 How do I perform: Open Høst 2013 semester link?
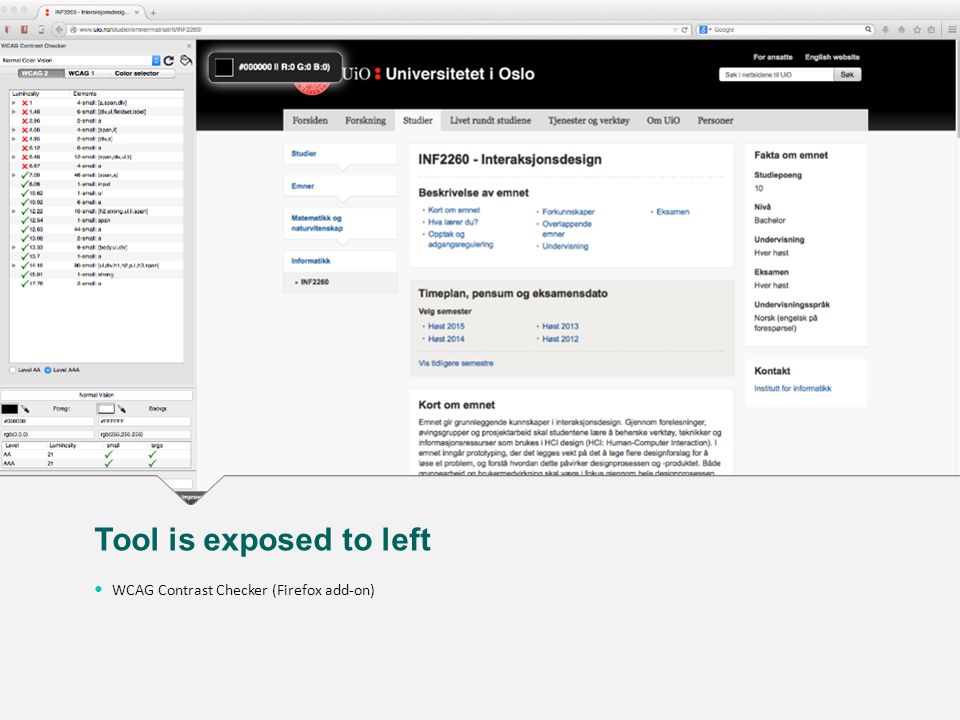tap(560, 326)
